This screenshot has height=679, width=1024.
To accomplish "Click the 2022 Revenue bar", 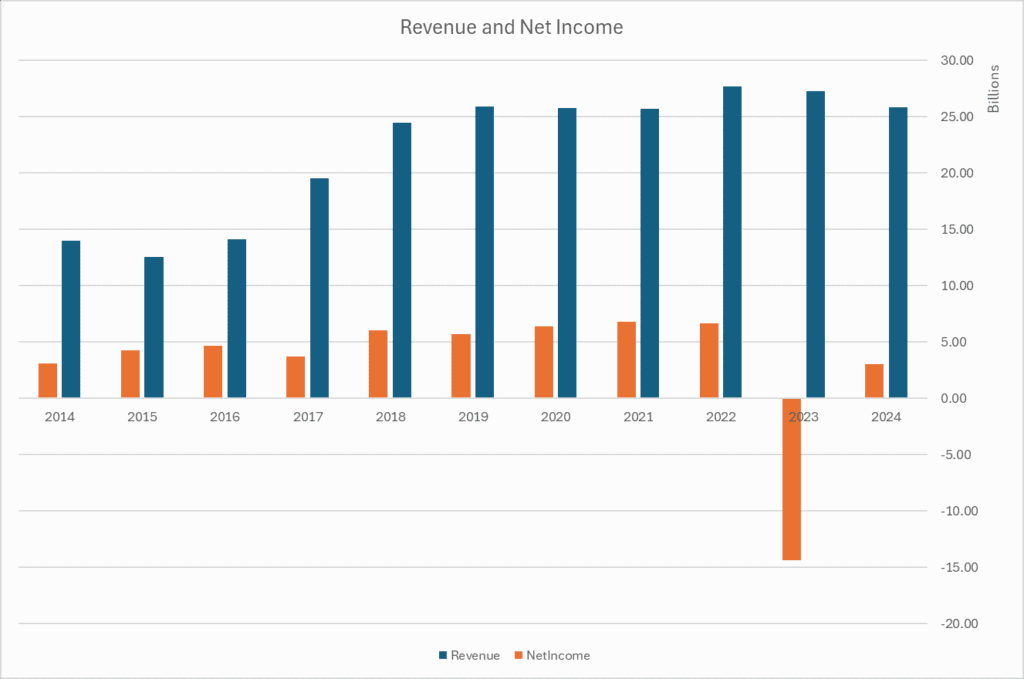I will [x=732, y=242].
